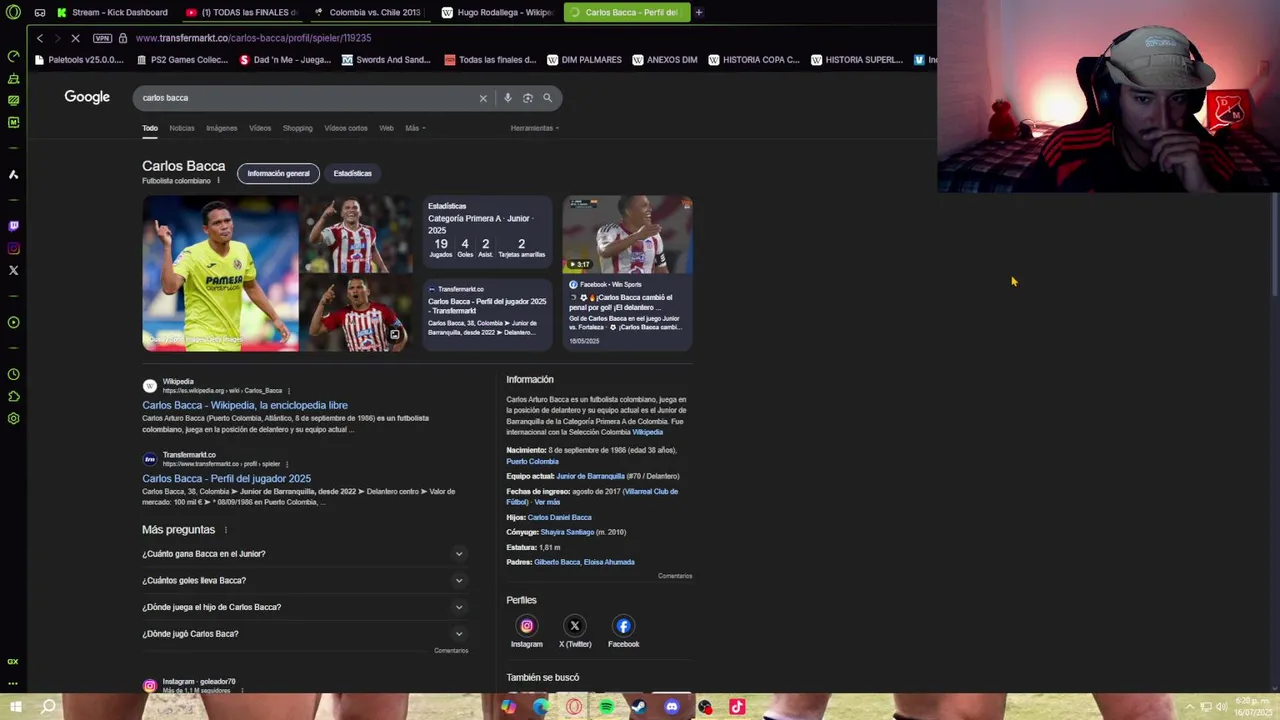Stop loading the page with the X button
The height and width of the screenshot is (720, 1280).
click(75, 38)
